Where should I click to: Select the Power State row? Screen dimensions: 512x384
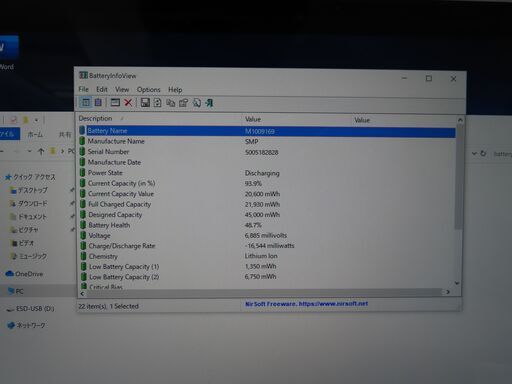tap(267, 173)
